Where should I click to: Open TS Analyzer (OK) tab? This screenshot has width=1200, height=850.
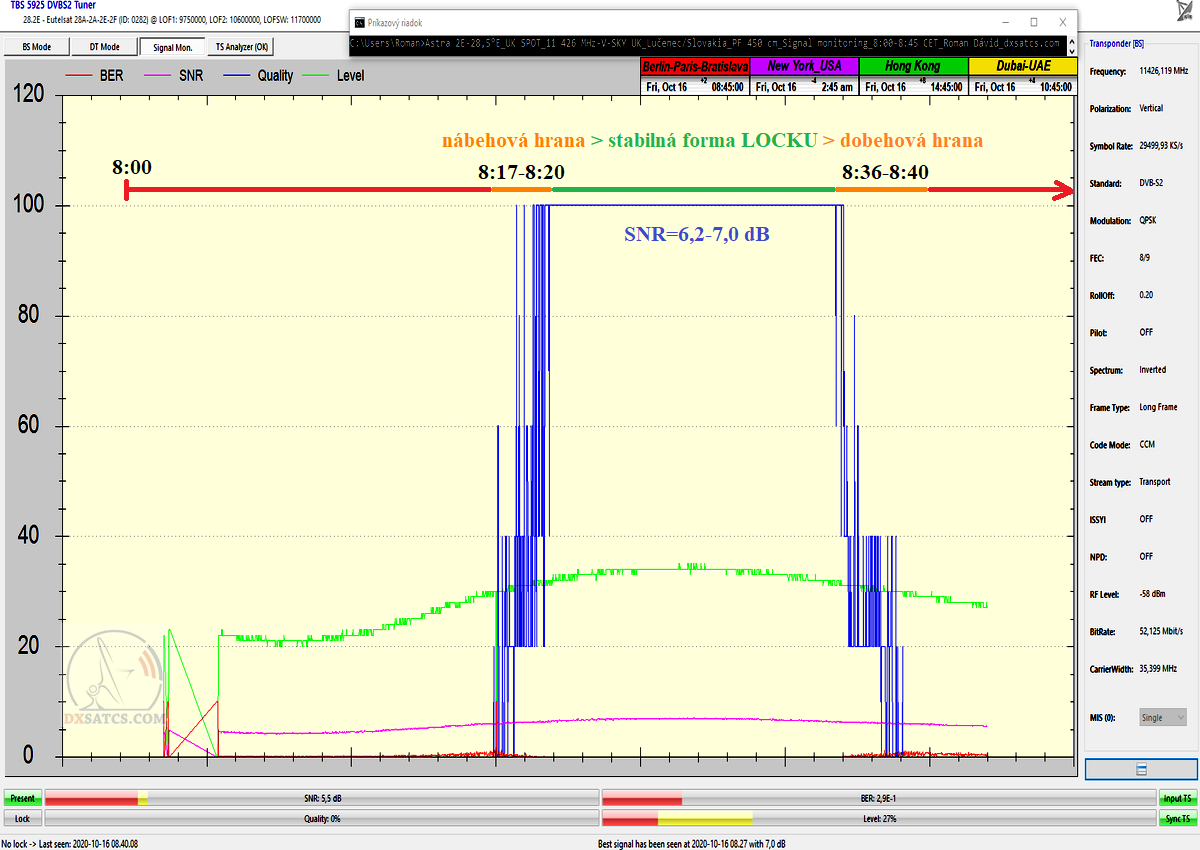(x=241, y=47)
